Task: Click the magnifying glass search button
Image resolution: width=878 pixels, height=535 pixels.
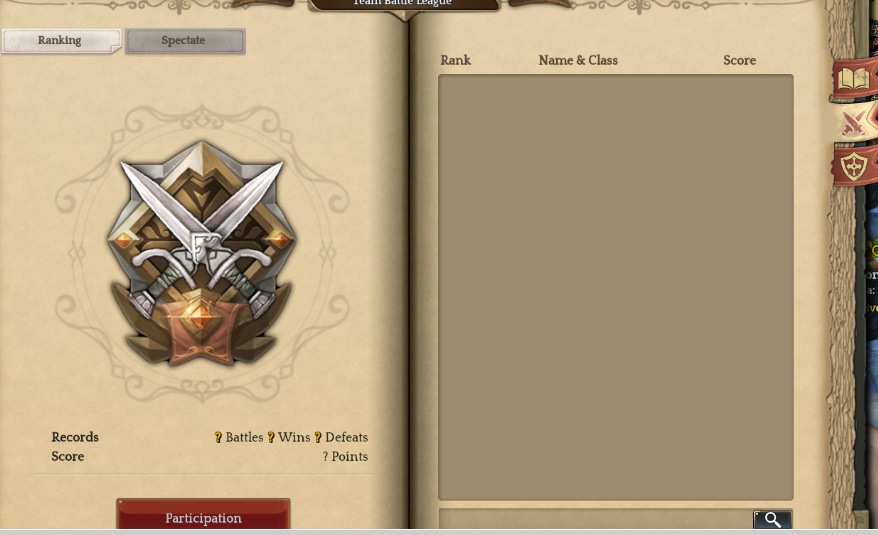Action: point(772,519)
